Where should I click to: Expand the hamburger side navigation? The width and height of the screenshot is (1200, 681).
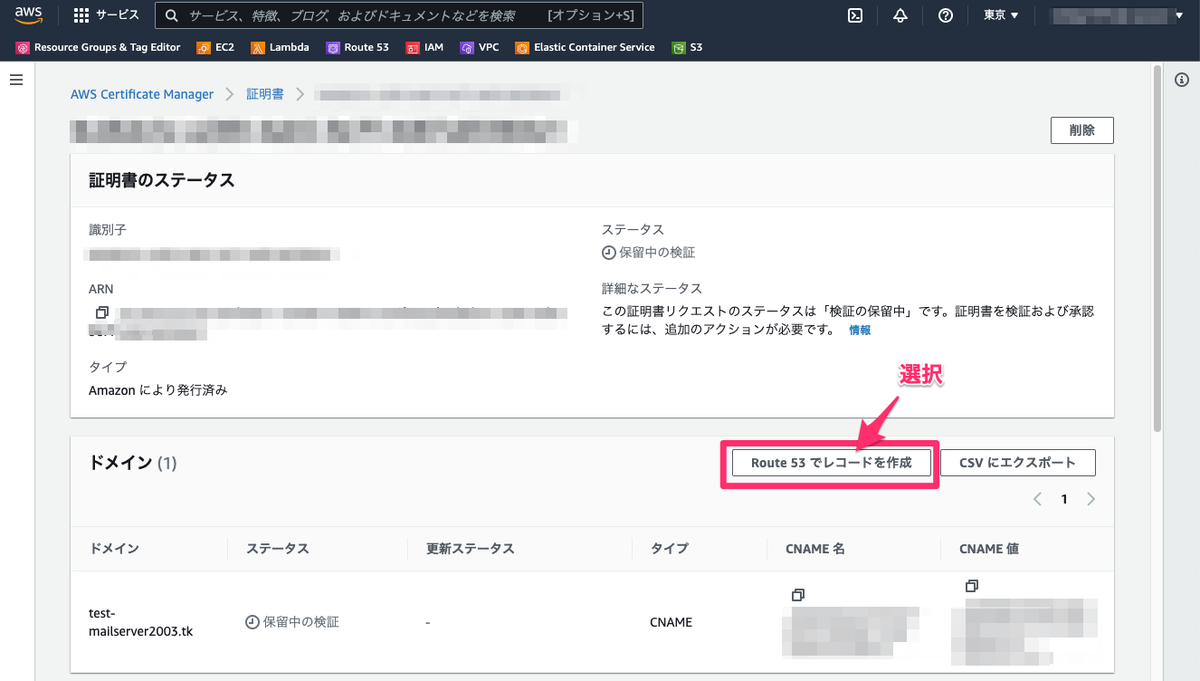(x=16, y=79)
